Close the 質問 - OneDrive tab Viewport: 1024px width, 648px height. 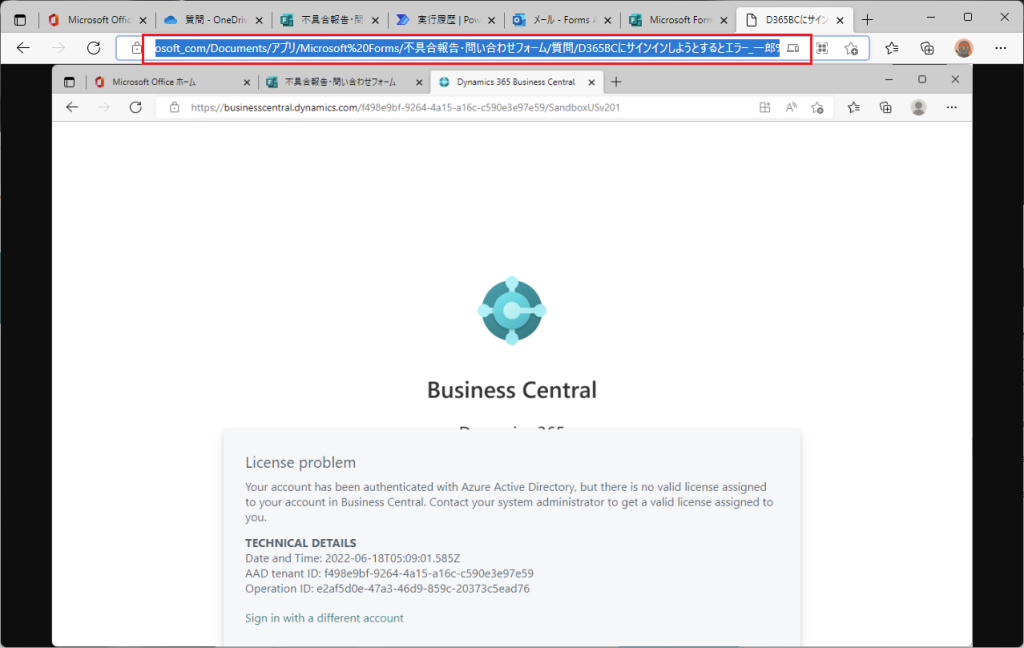pos(259,20)
